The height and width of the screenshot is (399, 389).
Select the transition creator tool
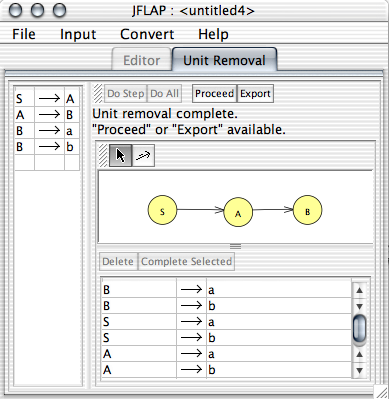coord(143,155)
